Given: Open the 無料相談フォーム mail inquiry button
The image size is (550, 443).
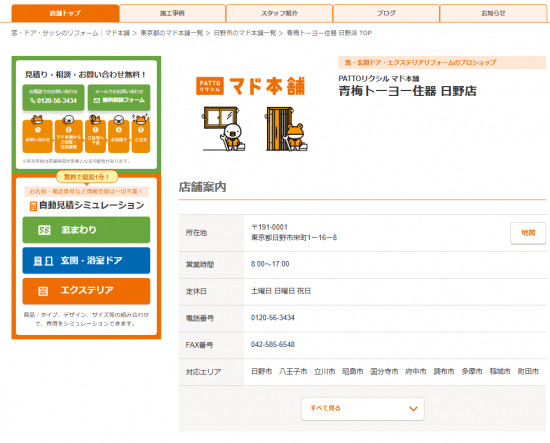Looking at the screenshot, I should point(119,97).
